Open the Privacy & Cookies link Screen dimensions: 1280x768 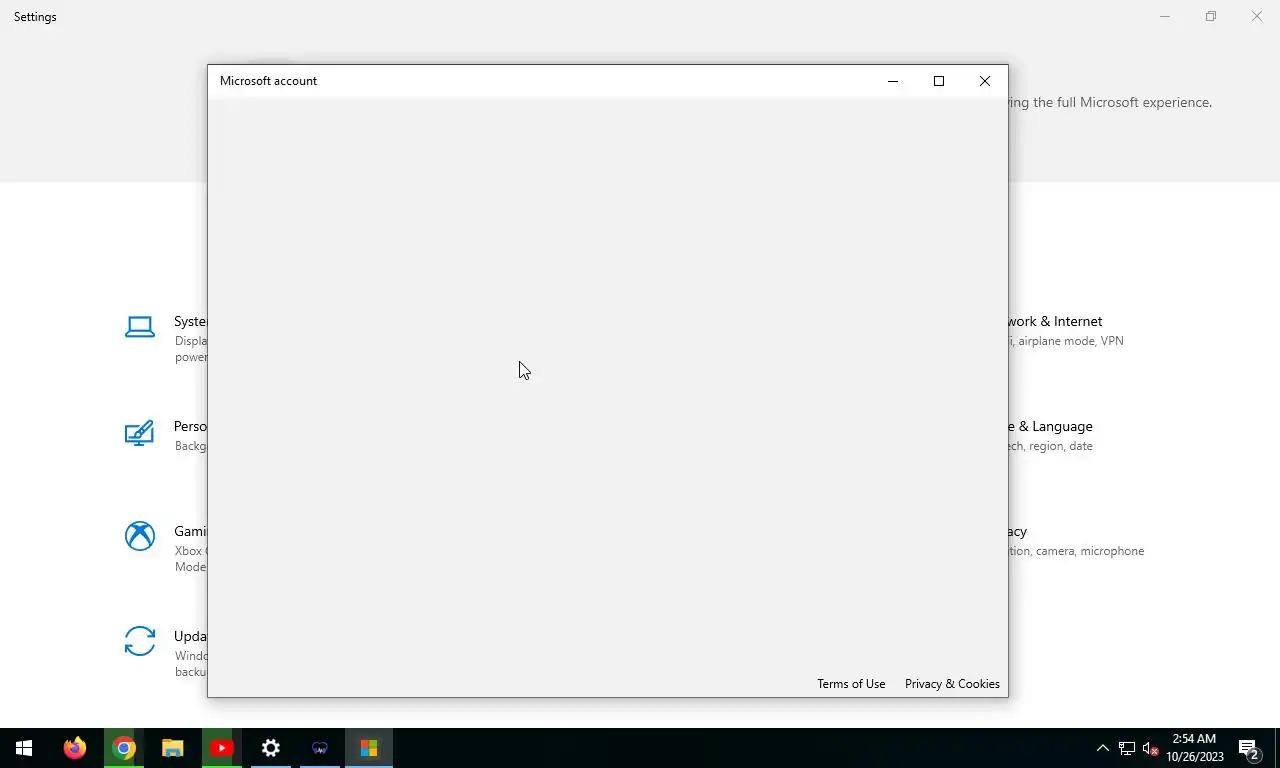coord(952,684)
